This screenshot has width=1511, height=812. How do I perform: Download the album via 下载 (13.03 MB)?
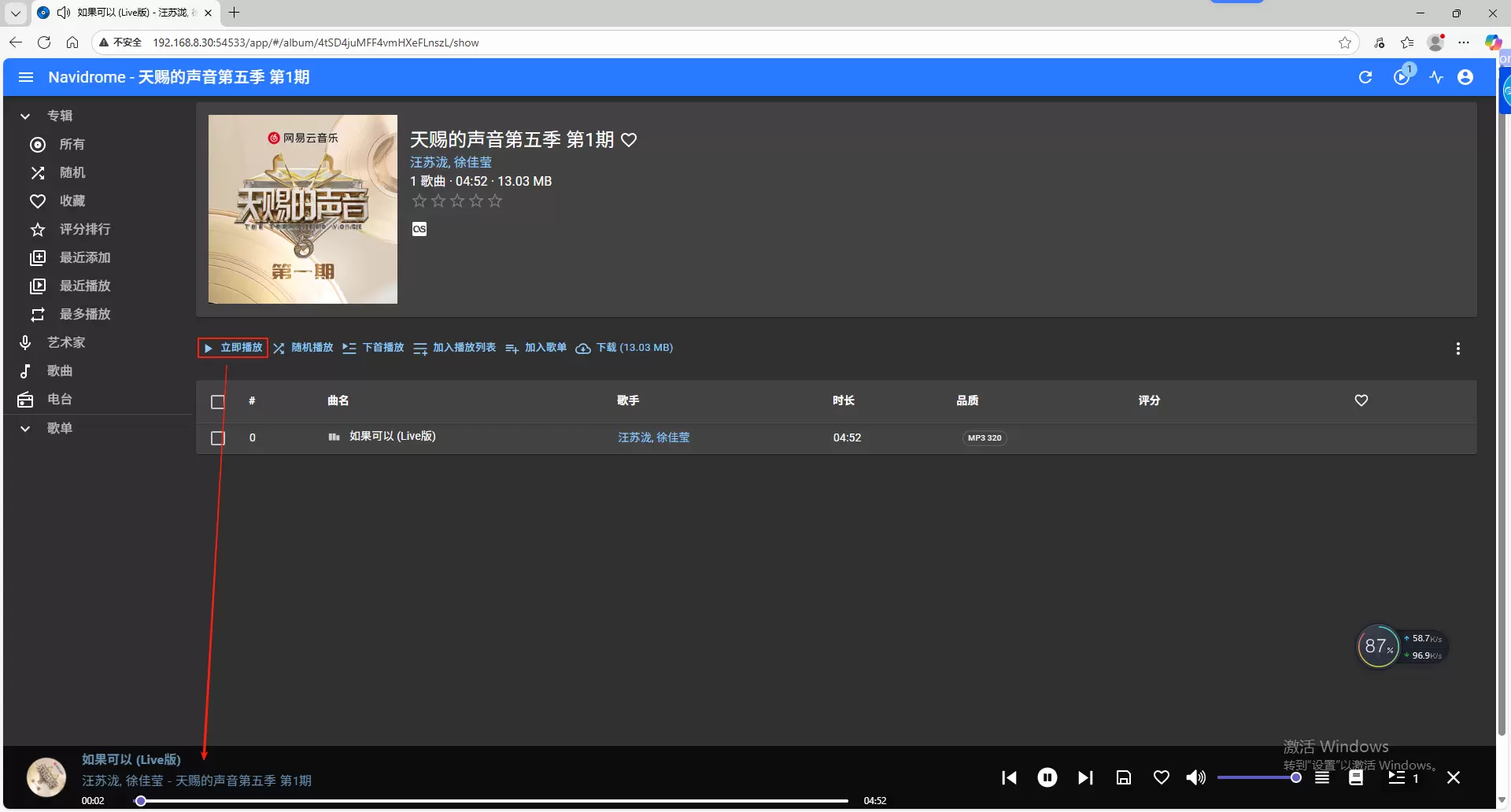click(x=625, y=348)
